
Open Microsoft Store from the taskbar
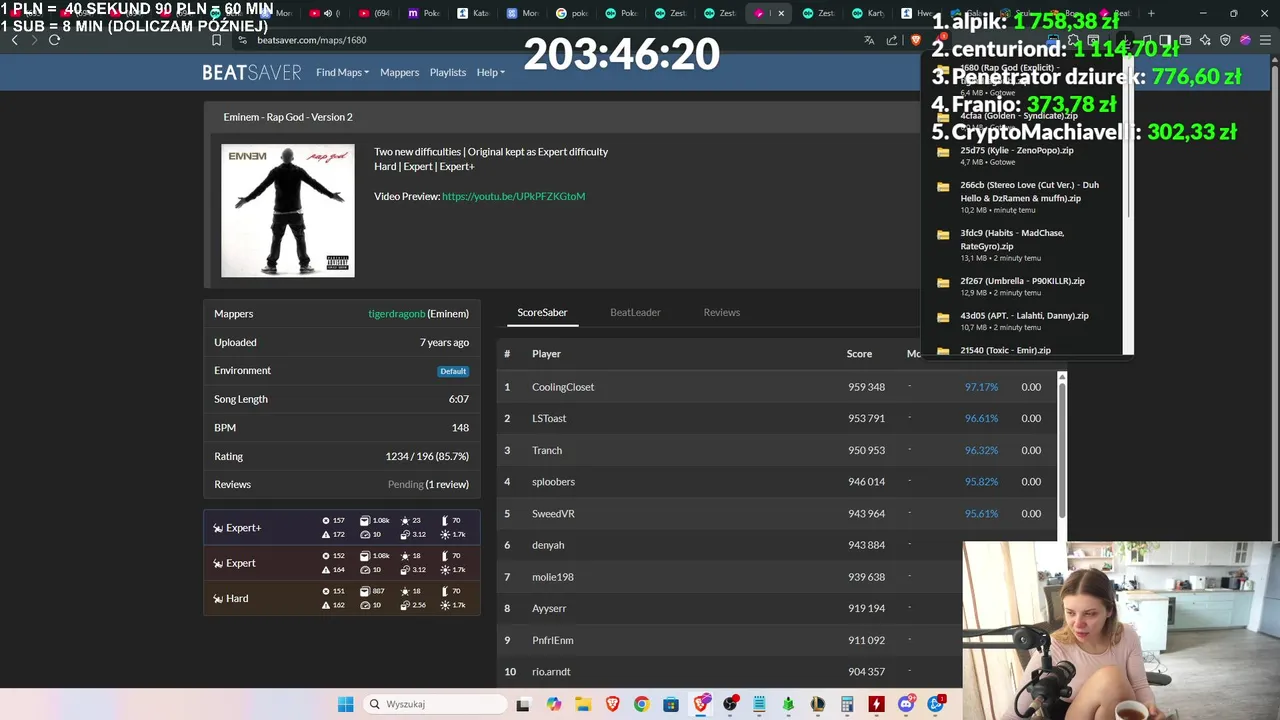pos(671,704)
